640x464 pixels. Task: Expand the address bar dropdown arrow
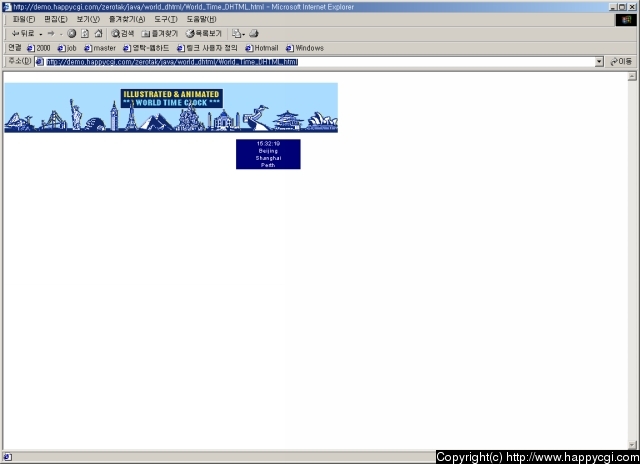pyautogui.click(x=599, y=62)
